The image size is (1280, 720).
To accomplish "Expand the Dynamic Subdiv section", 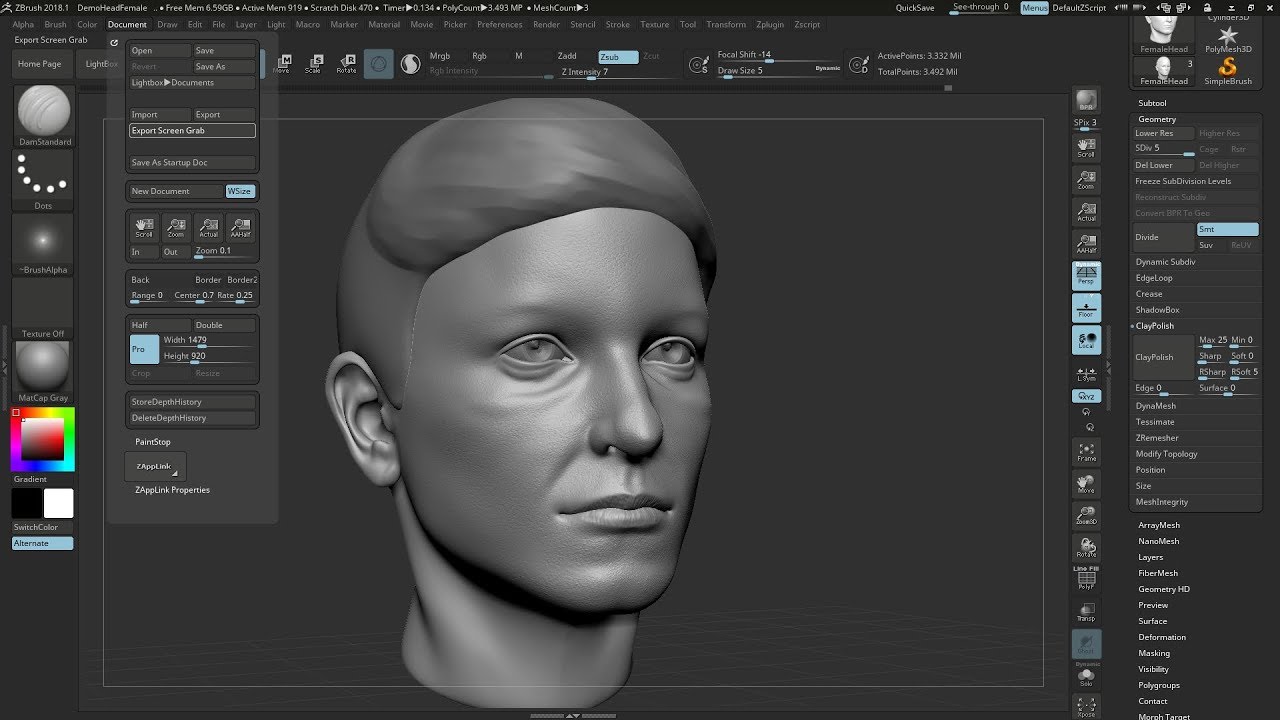I will coord(1165,262).
